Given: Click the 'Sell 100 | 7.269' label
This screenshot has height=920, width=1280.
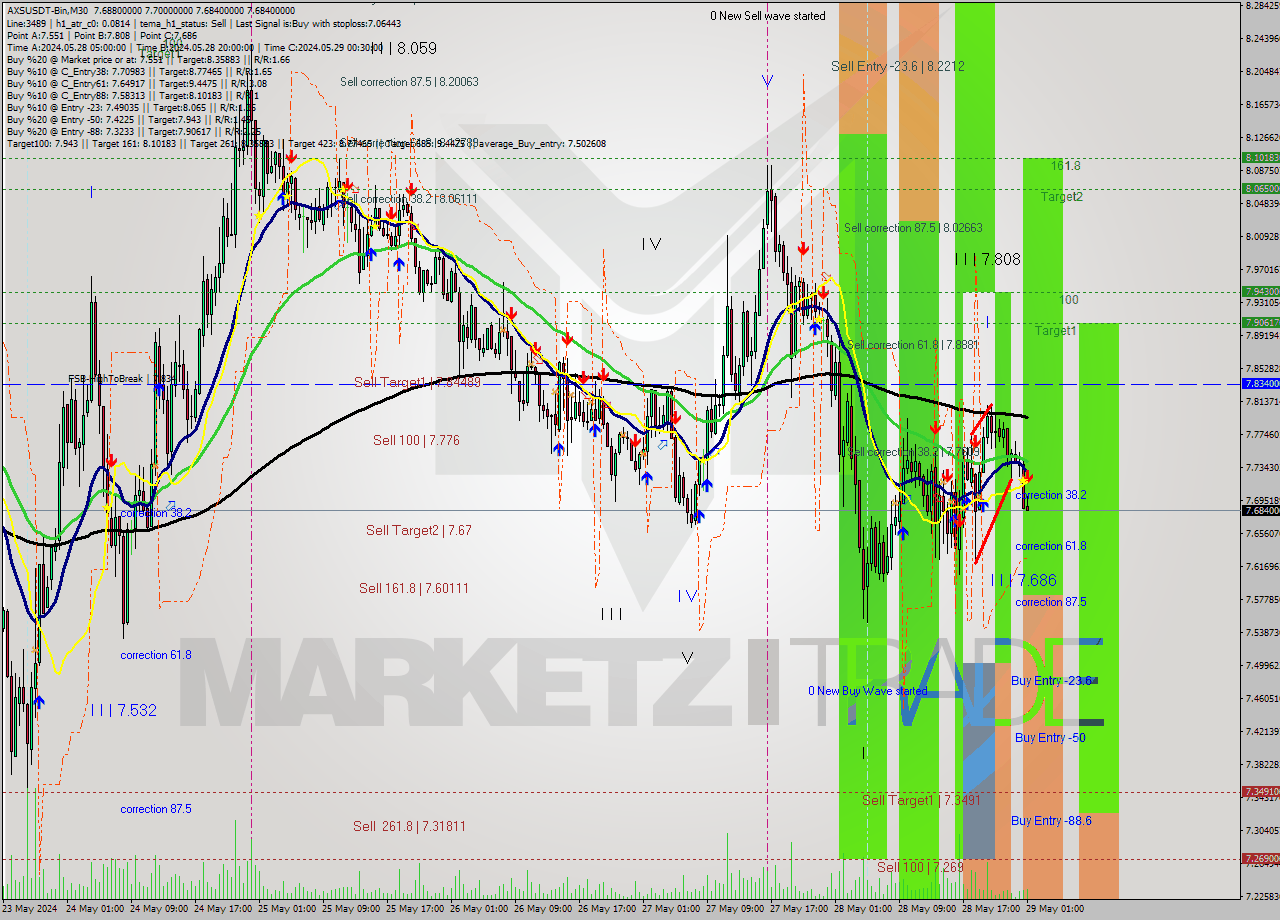Looking at the screenshot, I should point(920,867).
